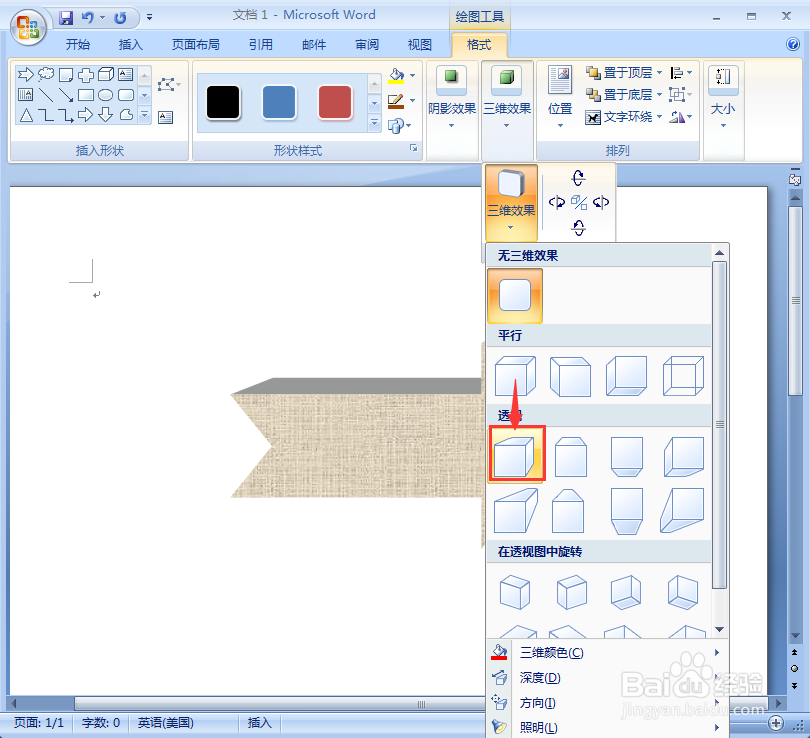
Task: Open the 引用 tab
Action: tap(260, 45)
